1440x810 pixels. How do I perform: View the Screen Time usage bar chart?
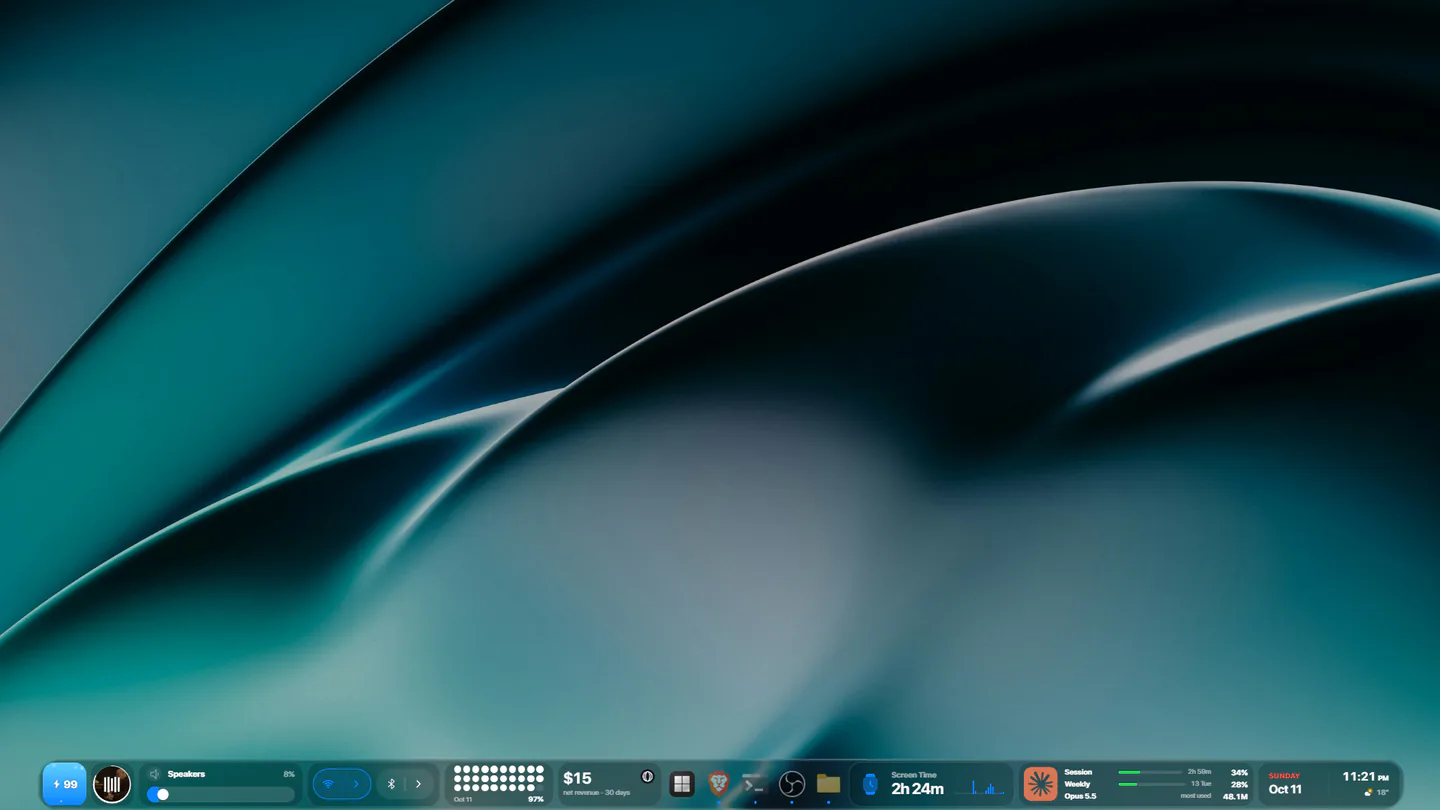980,787
